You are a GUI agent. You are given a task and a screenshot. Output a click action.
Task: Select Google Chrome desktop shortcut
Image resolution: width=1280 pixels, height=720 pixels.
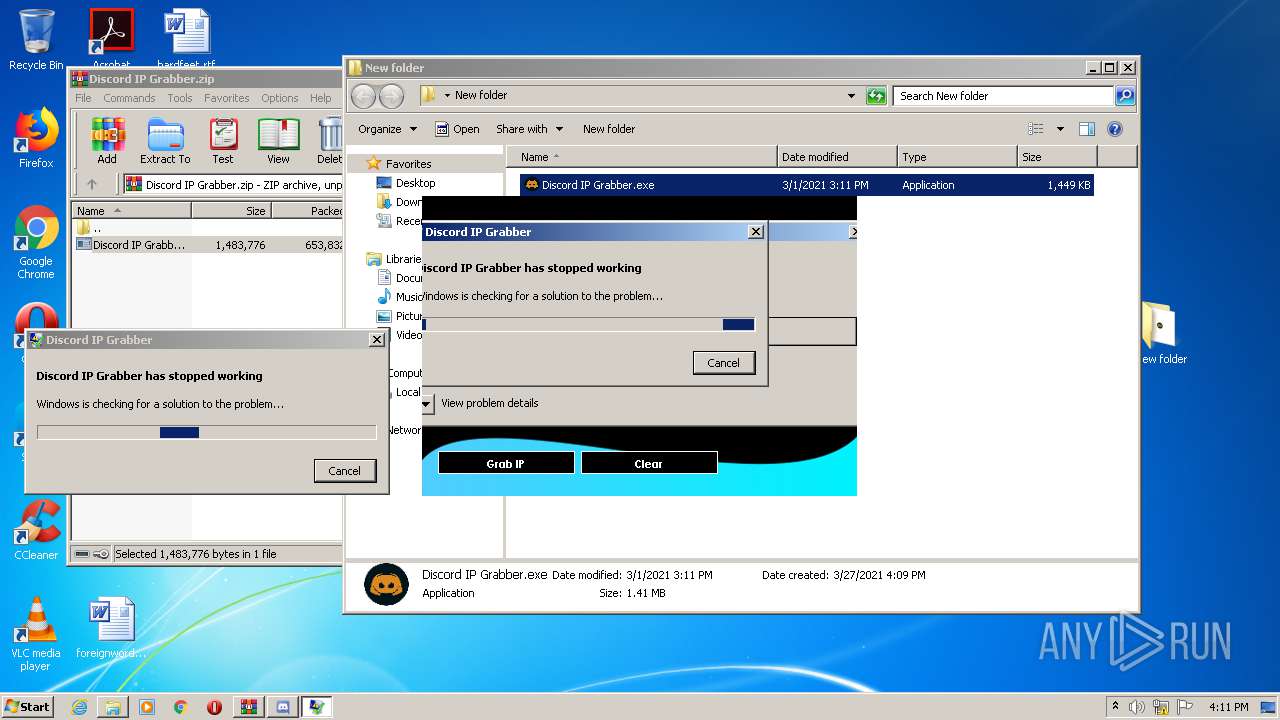pos(36,243)
